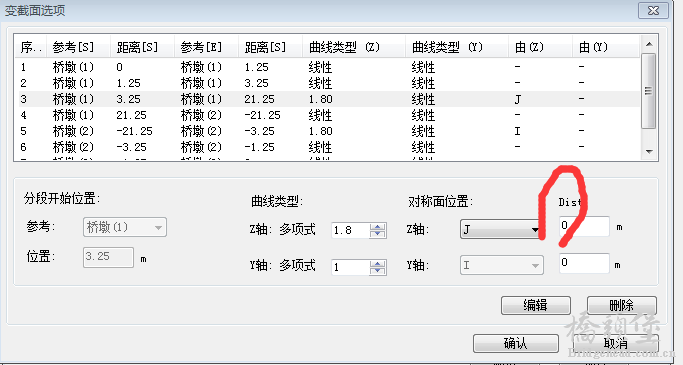Close the 变截面选项 dialog
The height and width of the screenshot is (365, 683).
(x=653, y=10)
